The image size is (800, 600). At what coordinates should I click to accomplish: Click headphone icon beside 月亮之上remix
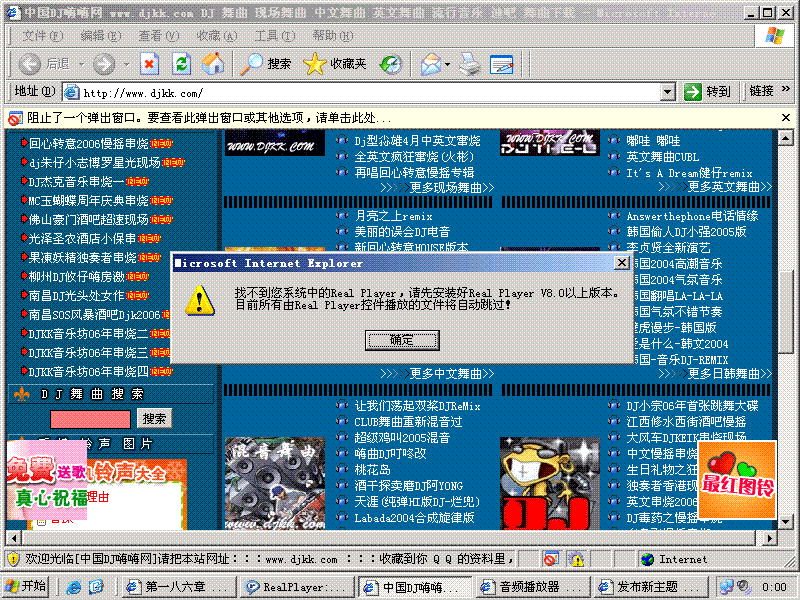tap(342, 215)
